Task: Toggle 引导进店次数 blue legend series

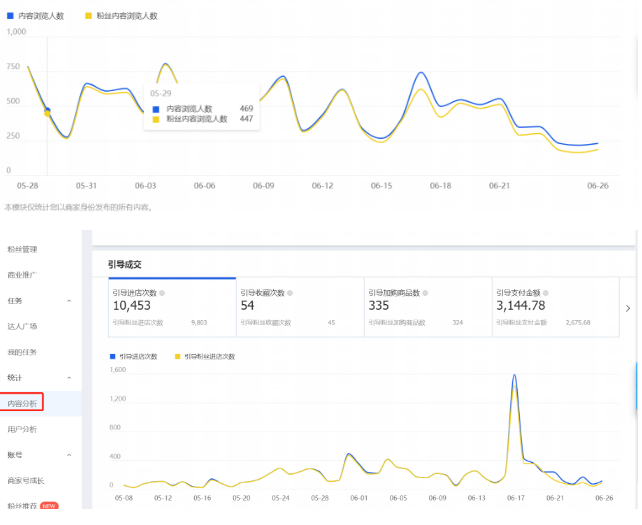Action: pos(137,356)
